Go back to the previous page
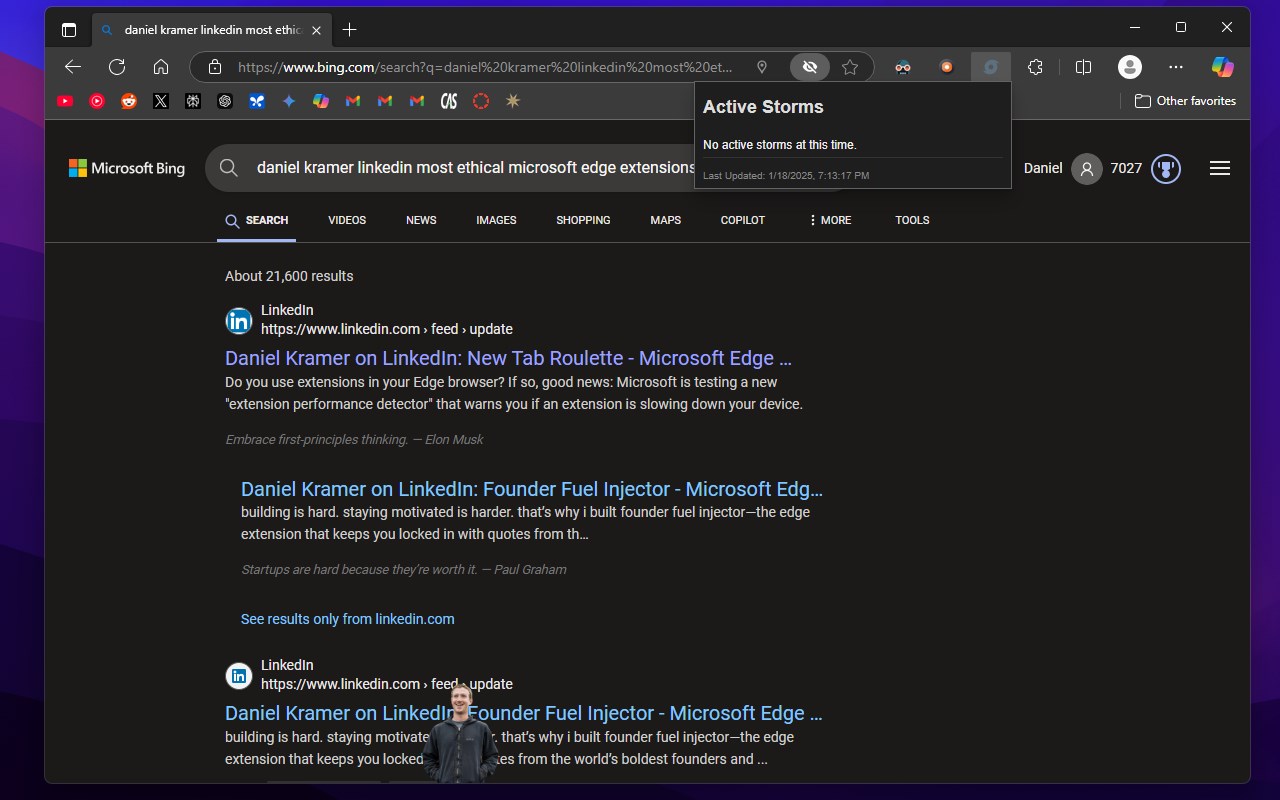Viewport: 1280px width, 800px height. 73,67
